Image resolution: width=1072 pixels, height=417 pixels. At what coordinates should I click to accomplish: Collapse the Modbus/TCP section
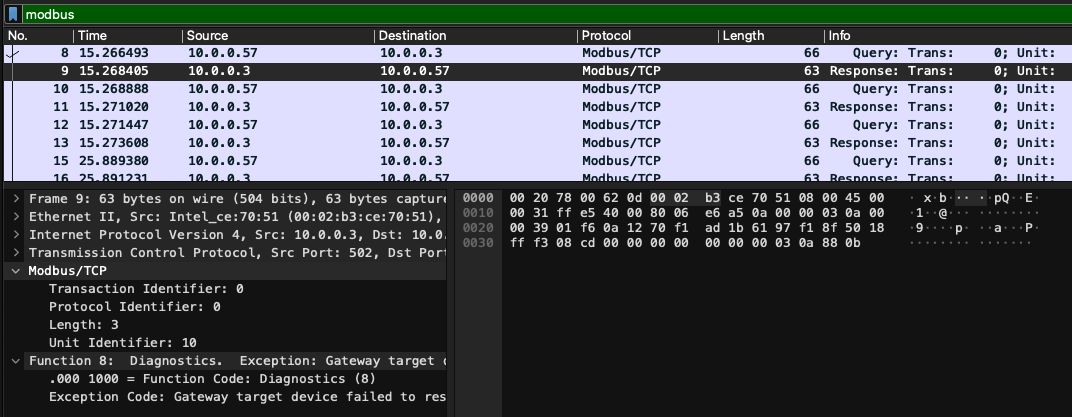click(x=15, y=270)
